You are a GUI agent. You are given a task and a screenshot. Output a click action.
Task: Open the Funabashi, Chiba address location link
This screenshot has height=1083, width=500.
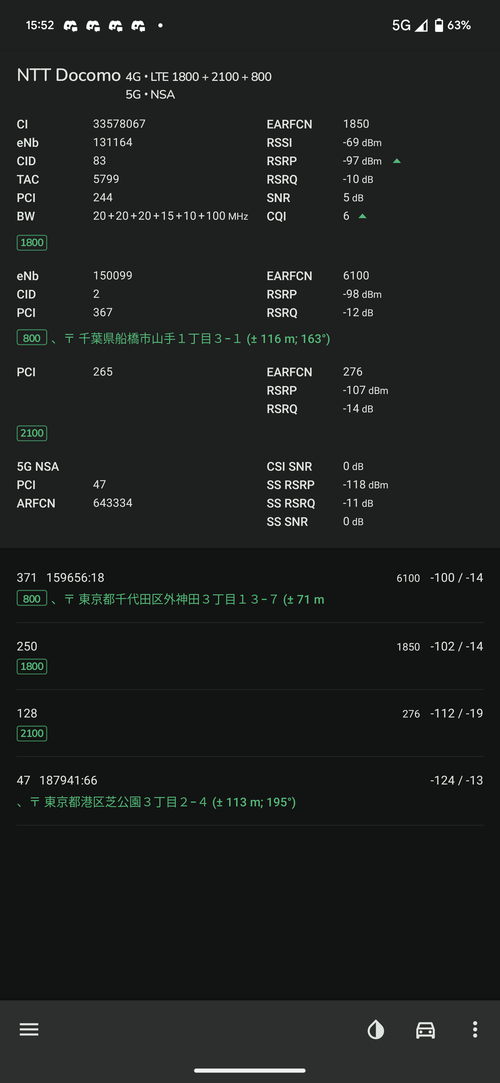coord(198,339)
